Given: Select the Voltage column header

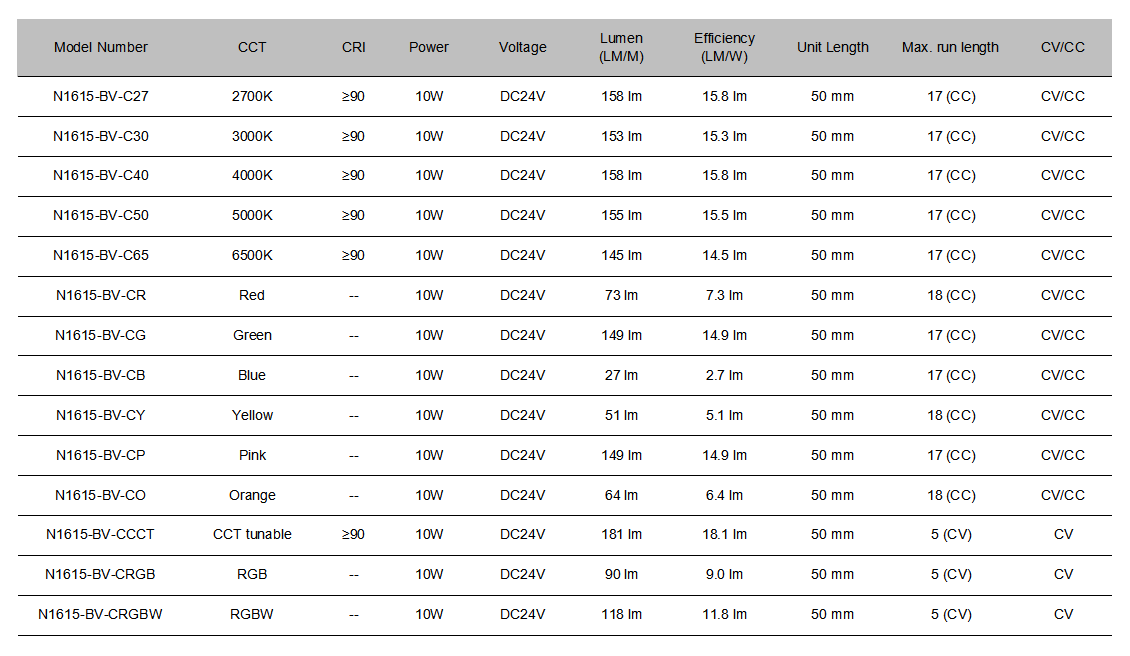Looking at the screenshot, I should [522, 48].
